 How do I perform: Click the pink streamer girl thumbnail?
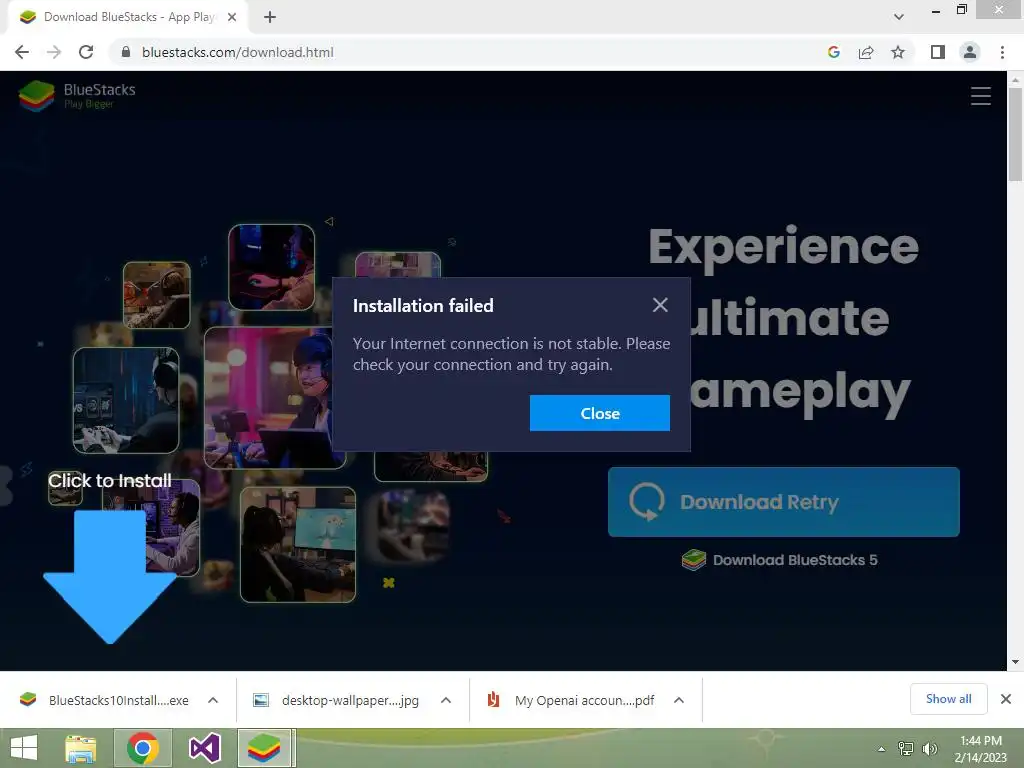pyautogui.click(x=274, y=397)
